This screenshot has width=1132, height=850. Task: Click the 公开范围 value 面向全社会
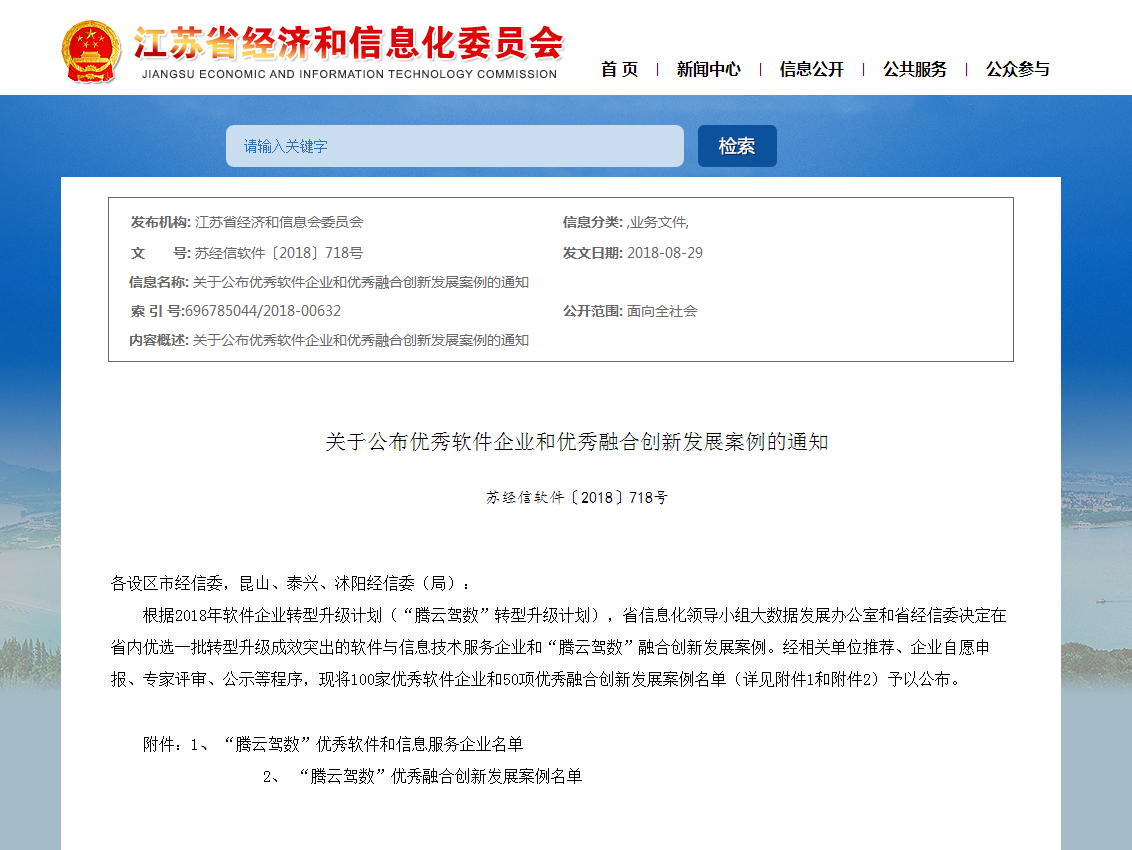tap(662, 311)
